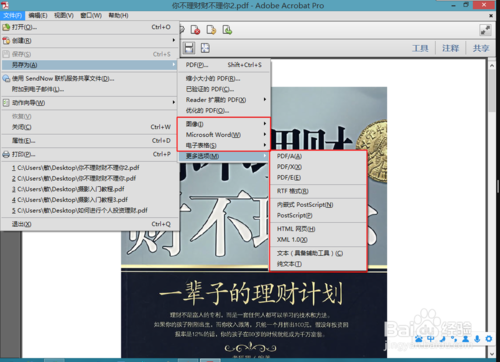Viewport: 500px width, 362px height.
Task: Select PDF/A(A) format
Action: (x=318, y=156)
